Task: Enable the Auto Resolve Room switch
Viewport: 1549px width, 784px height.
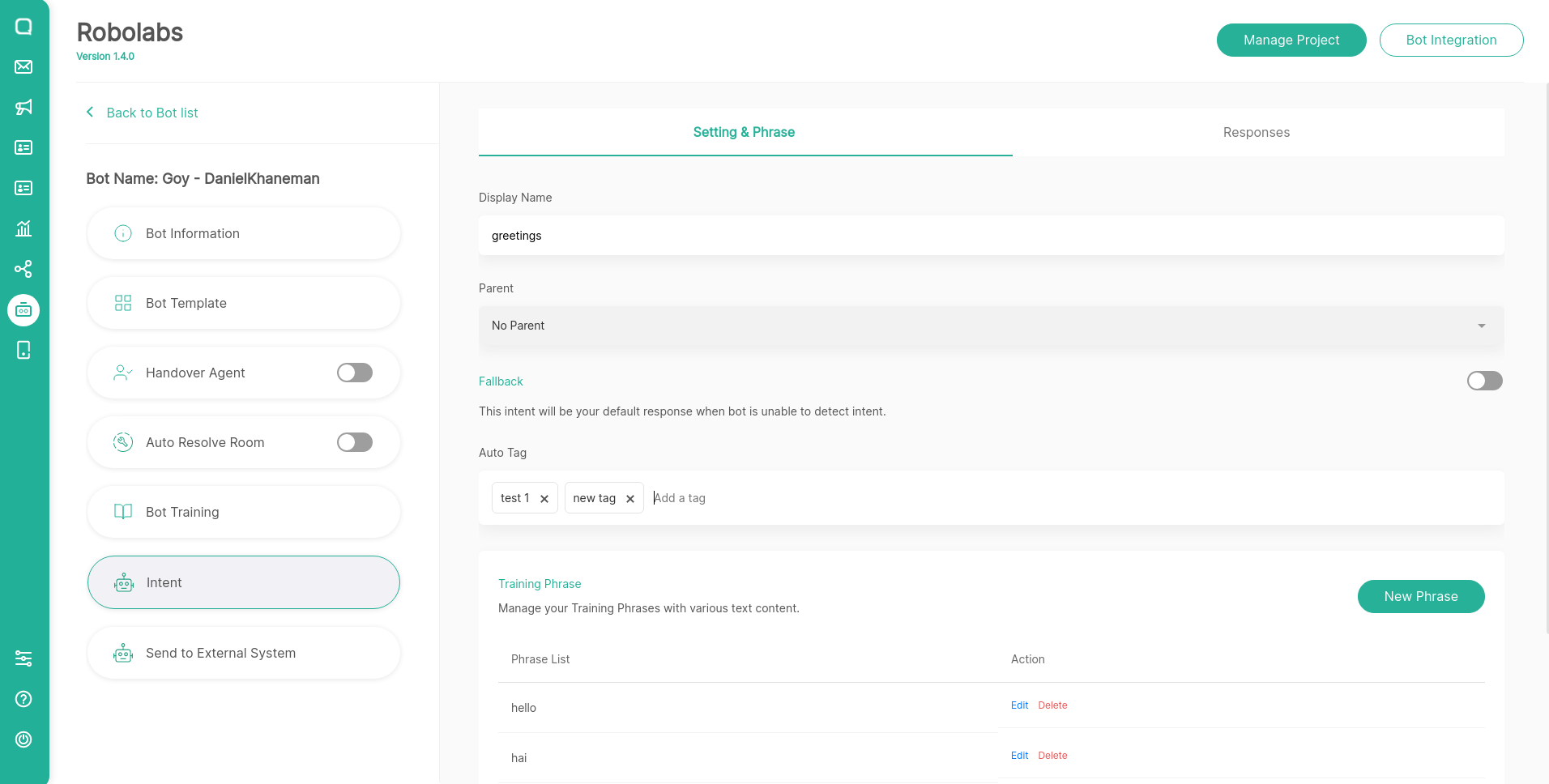Action: 355,442
